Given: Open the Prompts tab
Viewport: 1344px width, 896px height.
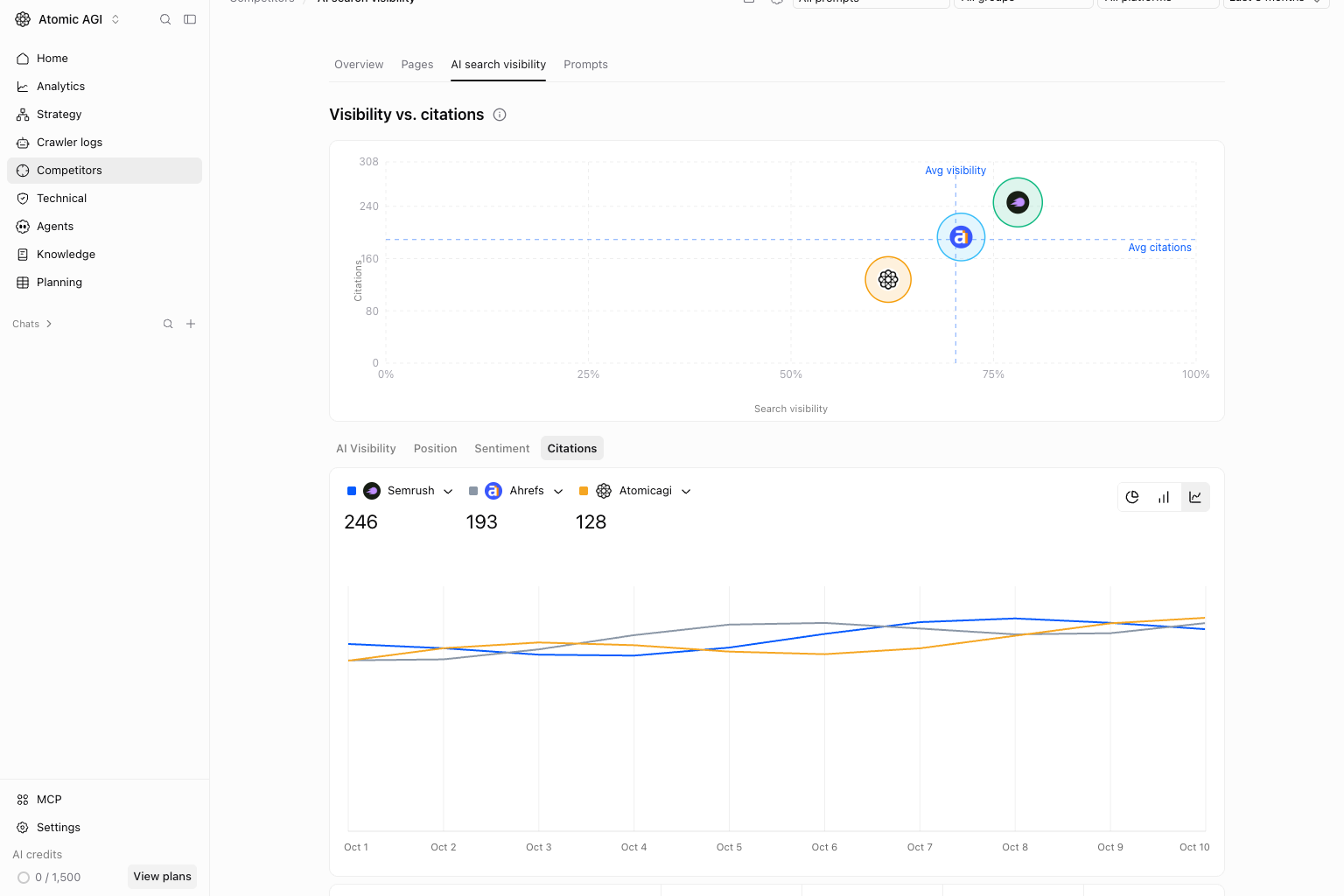Looking at the screenshot, I should pos(585,65).
